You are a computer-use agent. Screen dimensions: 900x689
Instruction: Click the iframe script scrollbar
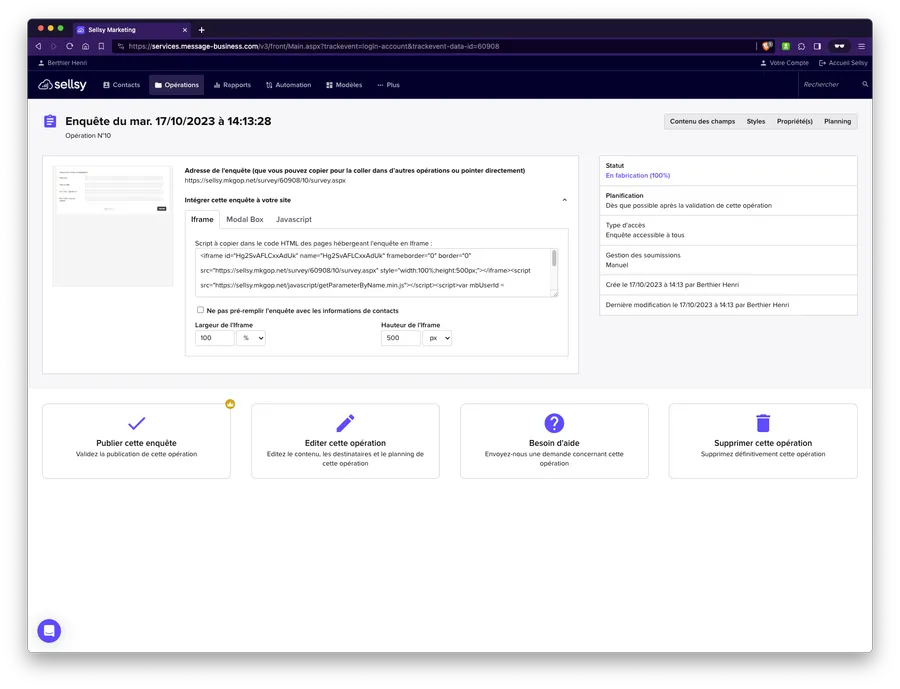[554, 258]
